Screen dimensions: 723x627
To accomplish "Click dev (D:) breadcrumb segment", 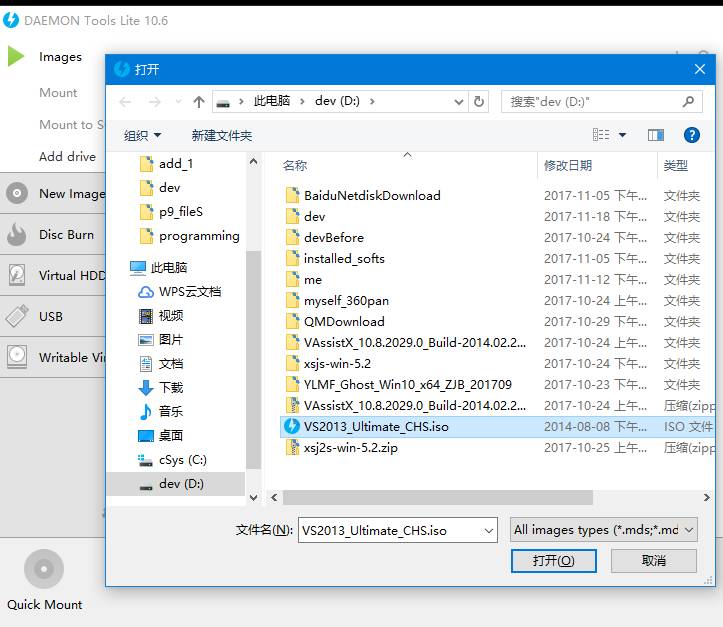I will coord(337,101).
